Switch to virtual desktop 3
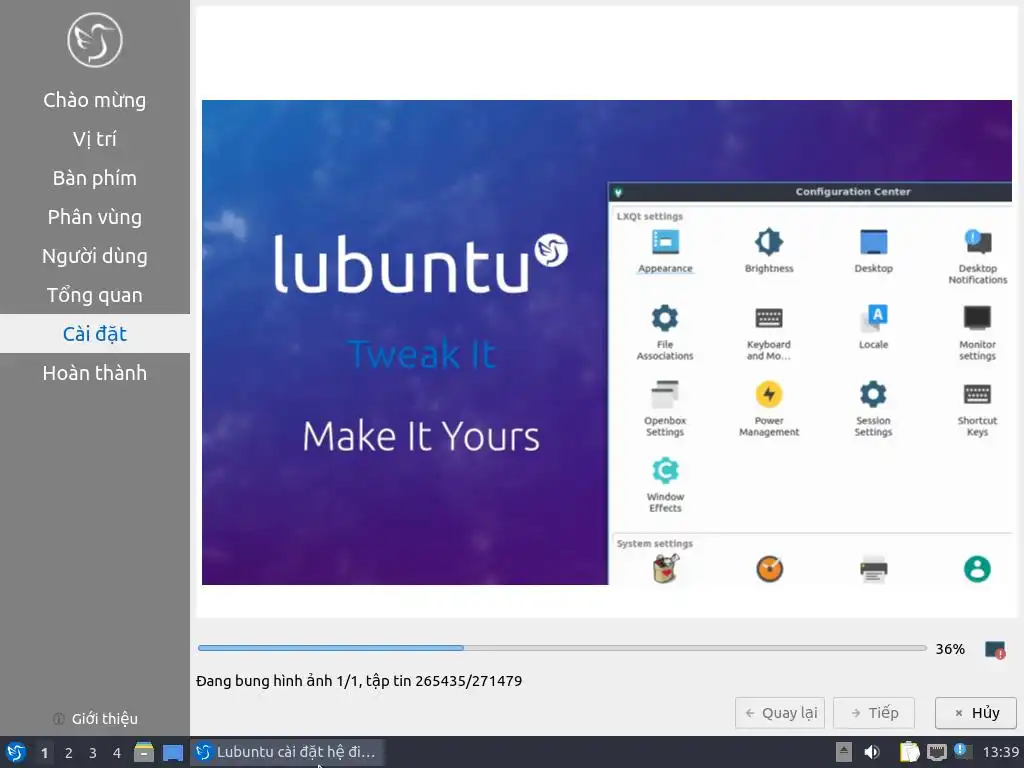 93,753
